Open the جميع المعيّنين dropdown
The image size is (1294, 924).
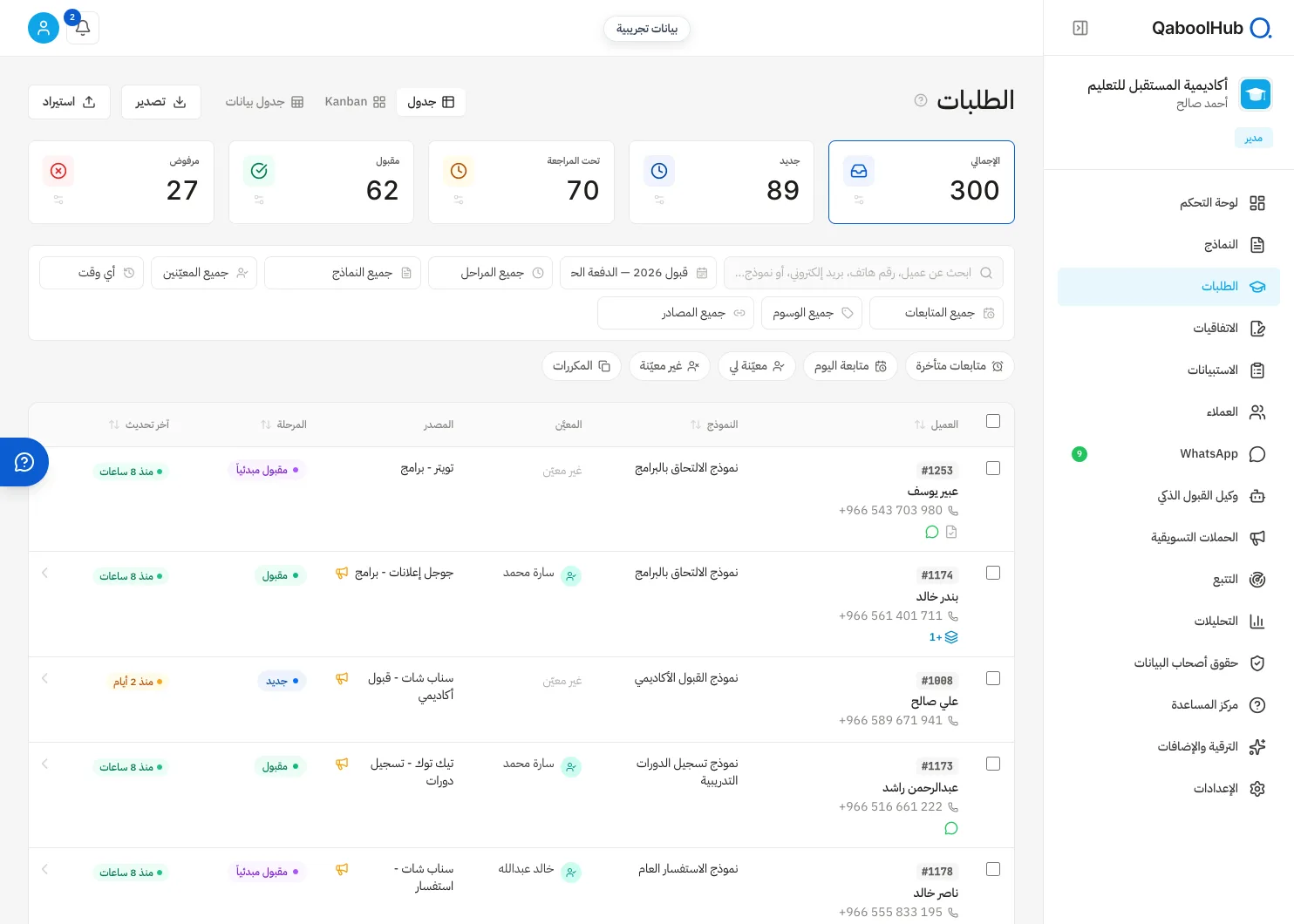(x=204, y=273)
